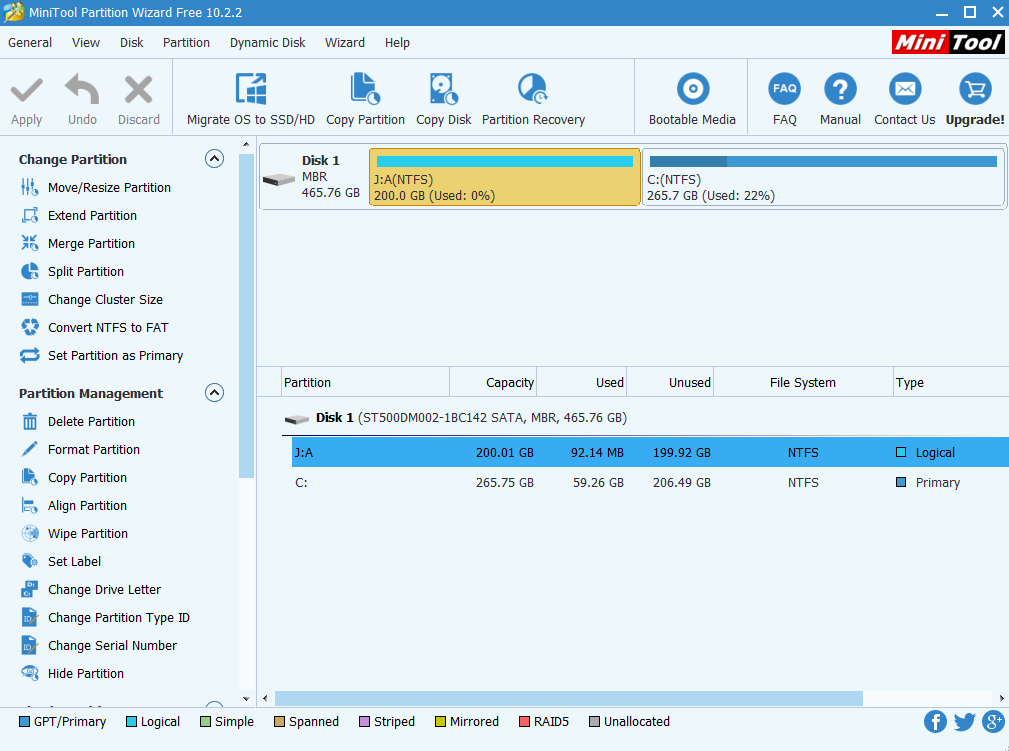Select Move/Resize Partition in sidebar
The width and height of the screenshot is (1009, 751).
click(x=96, y=187)
